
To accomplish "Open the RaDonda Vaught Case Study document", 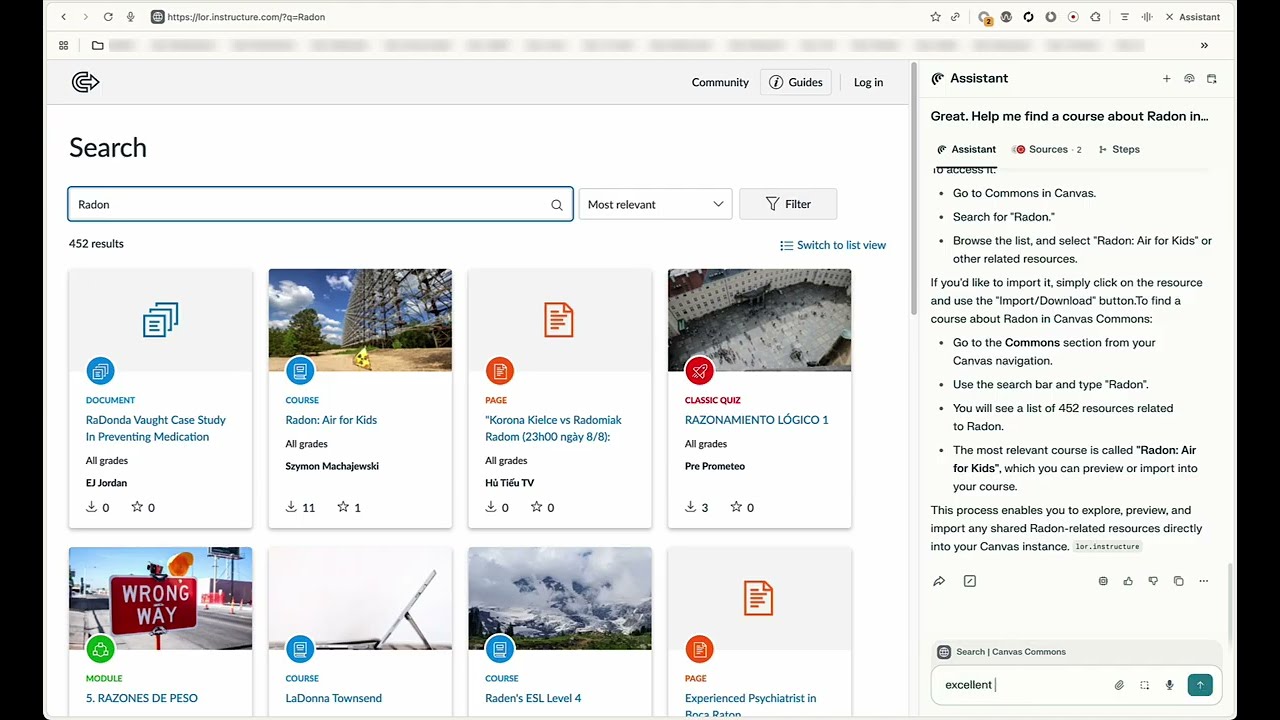I will tap(156, 428).
